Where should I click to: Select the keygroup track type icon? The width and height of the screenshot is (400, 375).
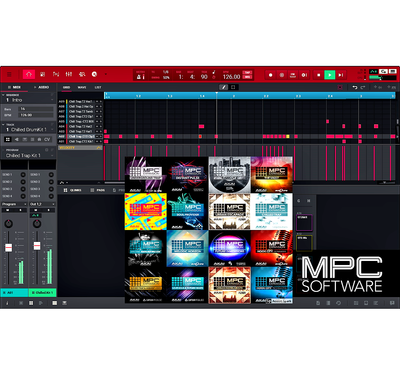pos(17,139)
